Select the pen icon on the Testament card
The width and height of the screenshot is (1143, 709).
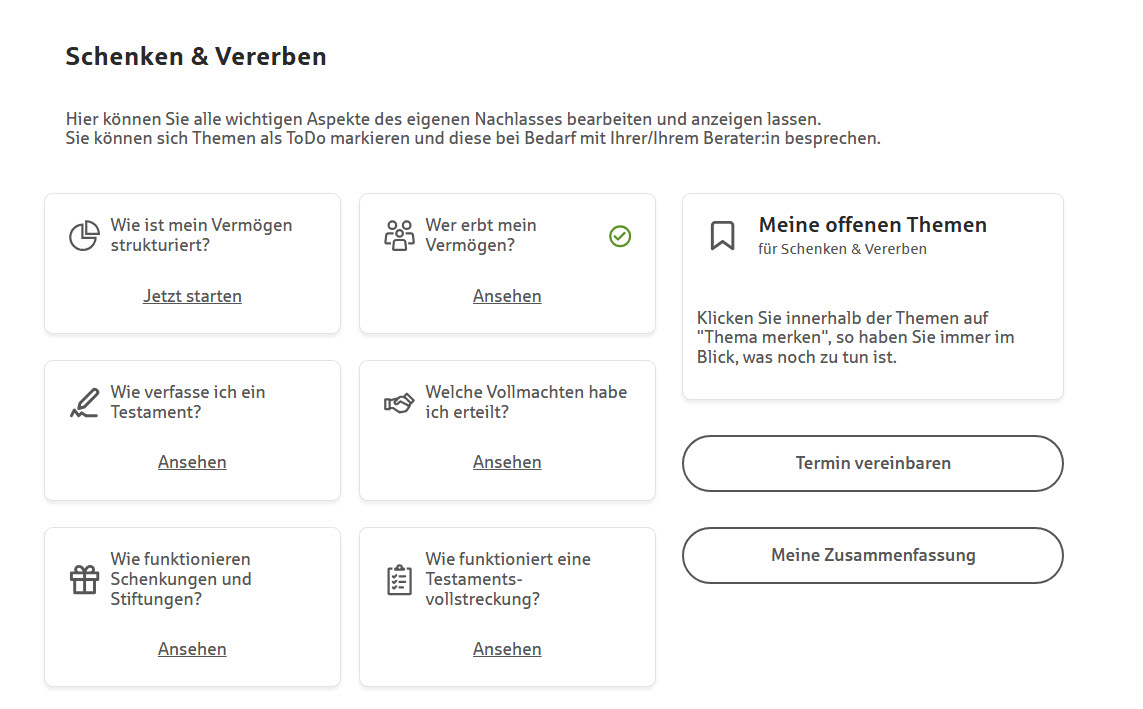tap(86, 401)
